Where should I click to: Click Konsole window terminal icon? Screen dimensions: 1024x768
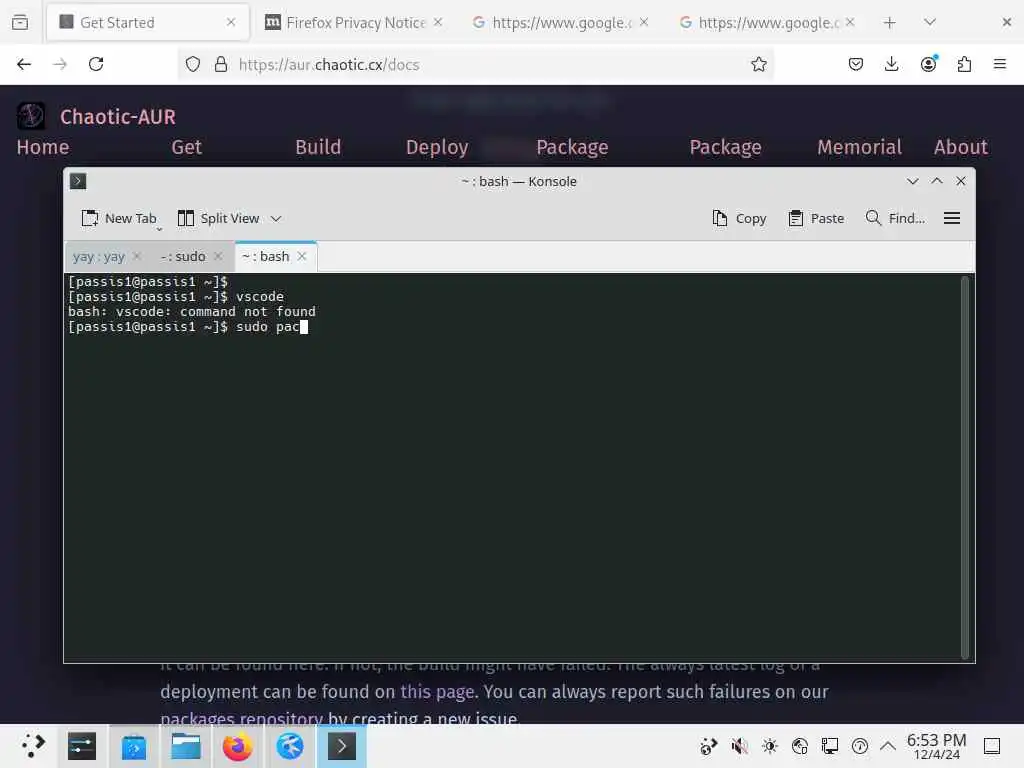[78, 181]
